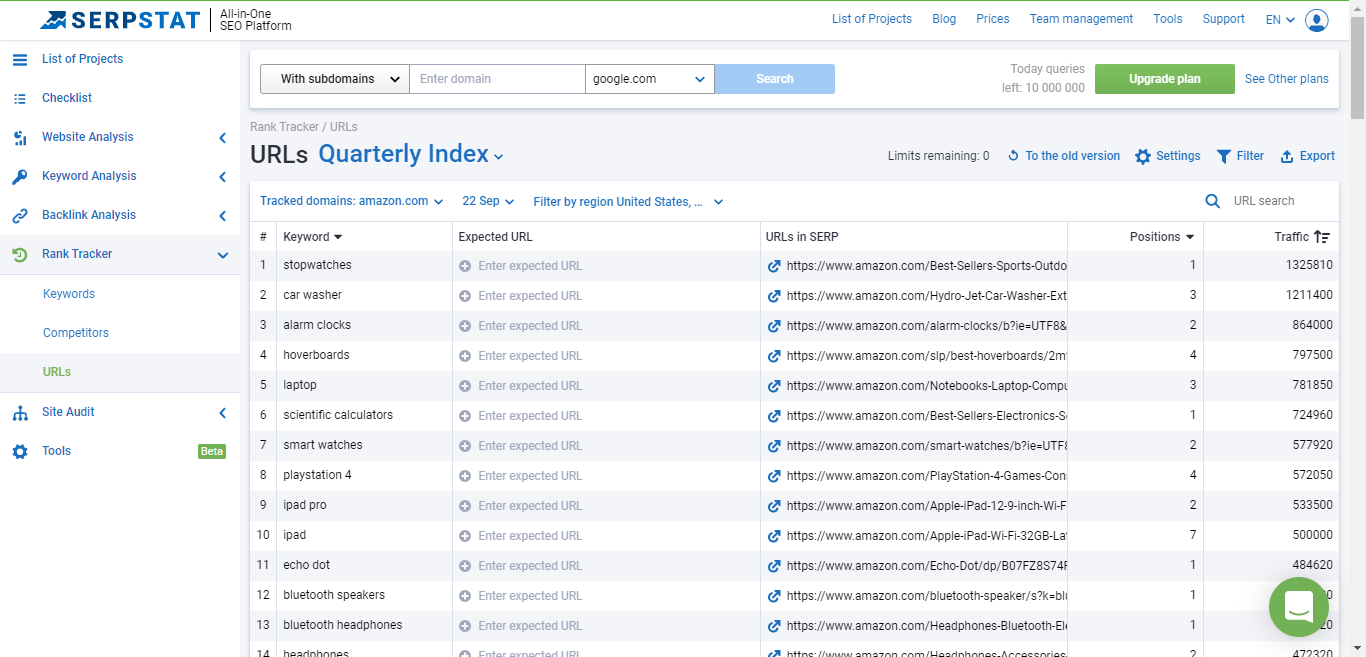Image resolution: width=1366 pixels, height=657 pixels.
Task: Click the Site Audit hierarchy icon
Action: click(20, 412)
